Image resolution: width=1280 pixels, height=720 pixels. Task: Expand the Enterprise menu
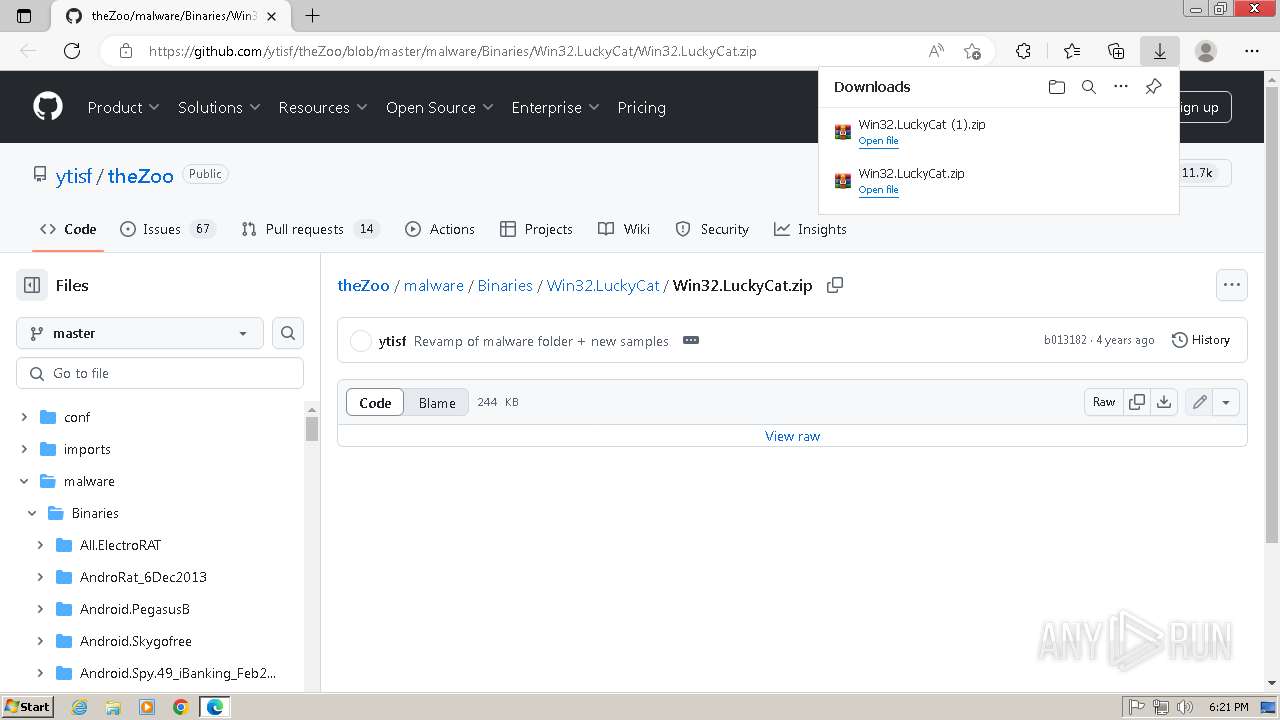click(x=555, y=107)
